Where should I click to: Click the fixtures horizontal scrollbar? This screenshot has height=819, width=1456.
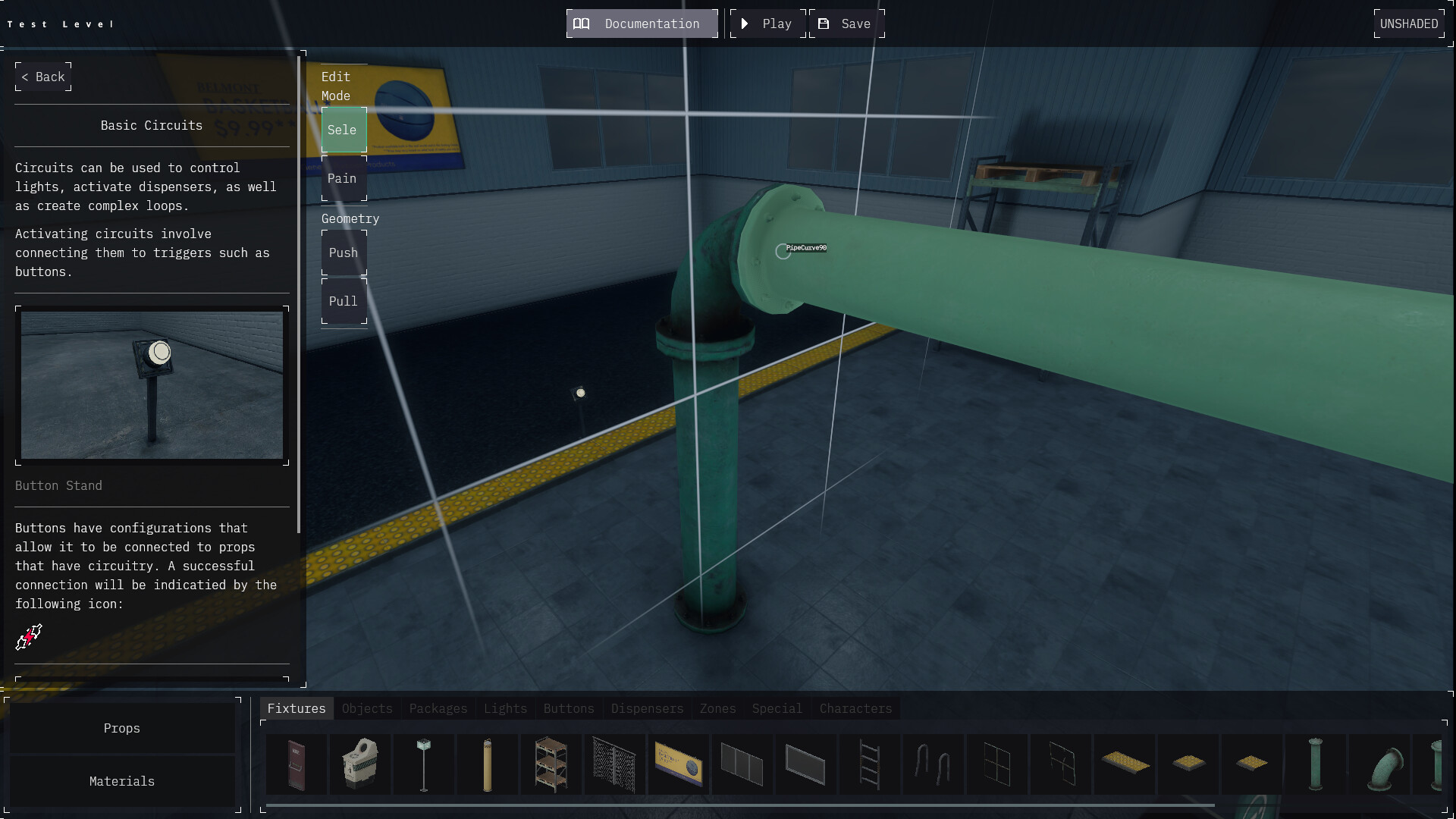point(740,805)
